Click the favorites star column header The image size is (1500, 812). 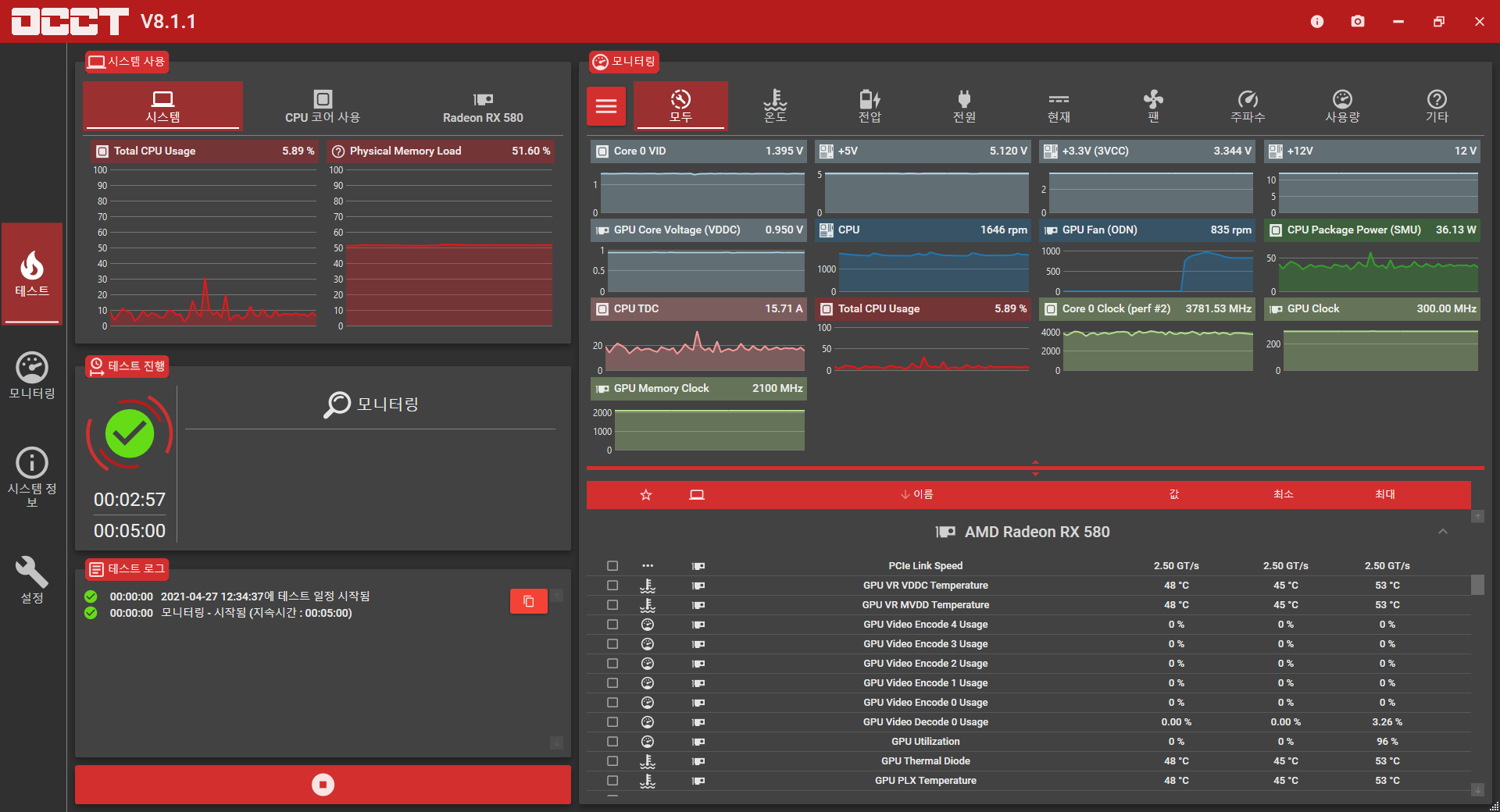(646, 495)
